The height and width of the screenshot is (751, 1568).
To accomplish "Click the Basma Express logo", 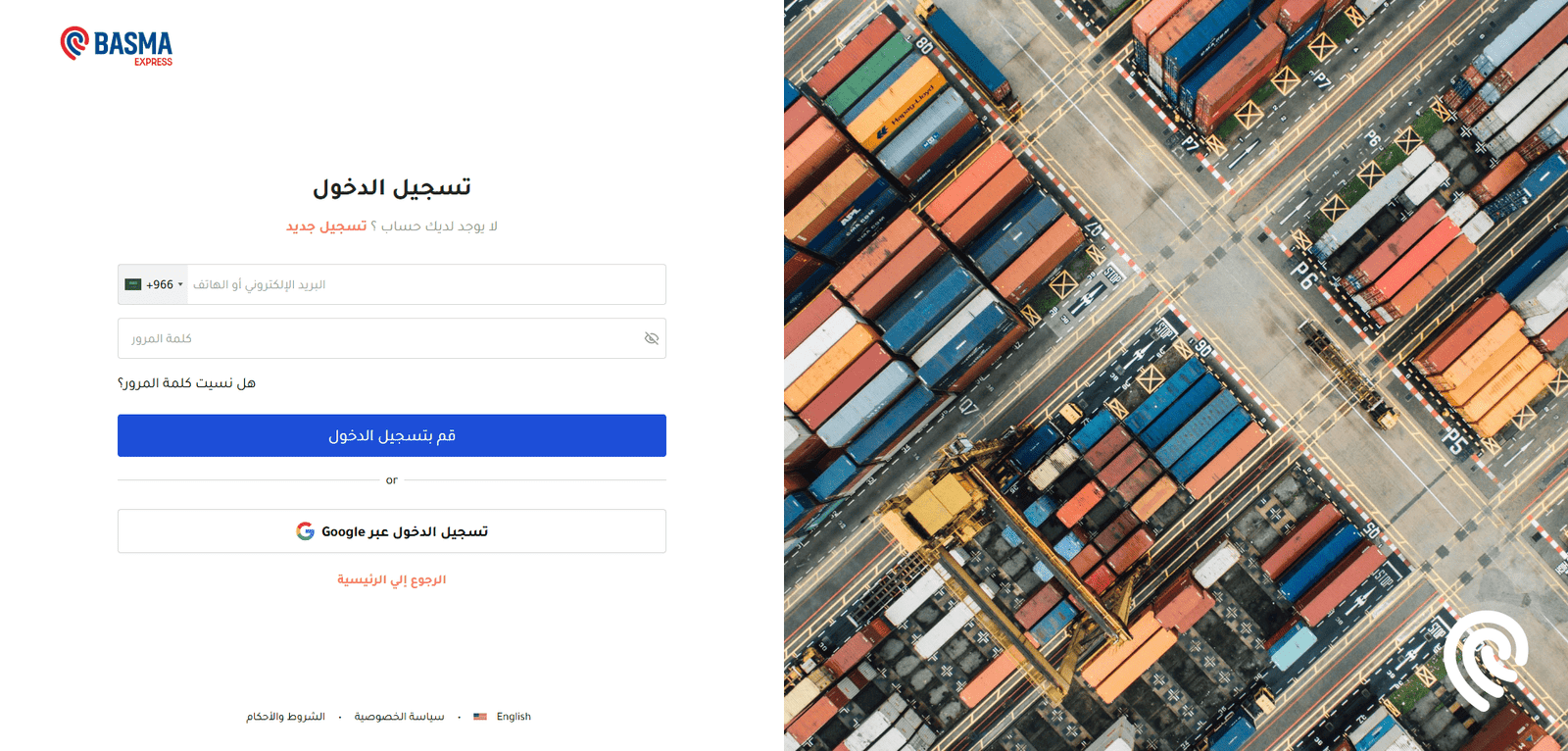I will point(117,46).
